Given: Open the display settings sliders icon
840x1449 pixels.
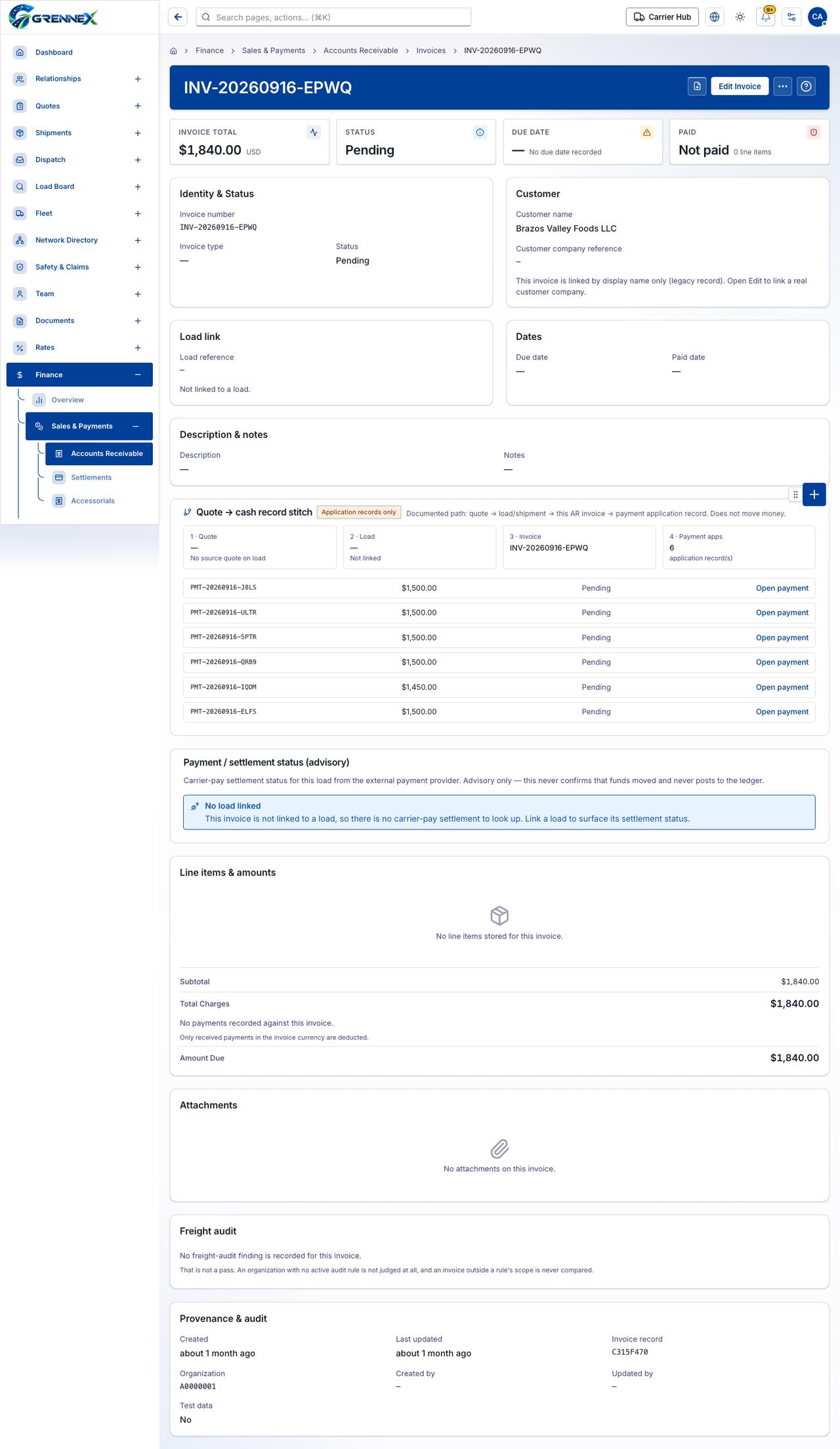Looking at the screenshot, I should tap(791, 17).
